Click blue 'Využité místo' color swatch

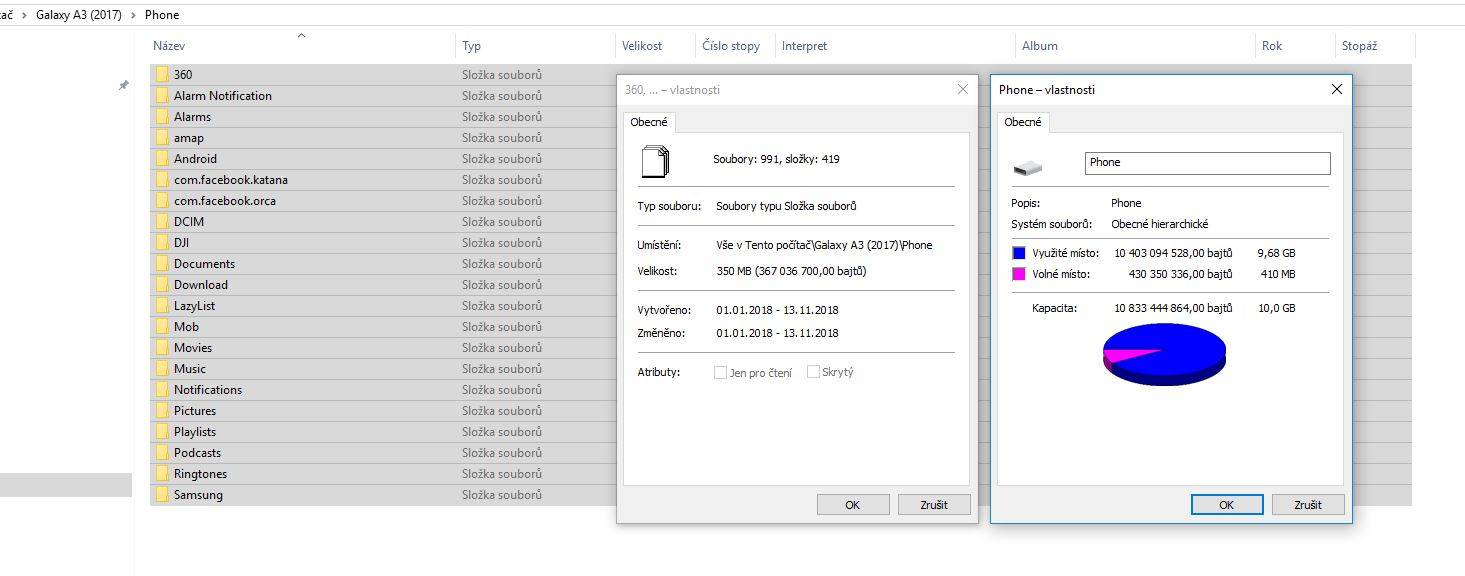click(x=1019, y=253)
